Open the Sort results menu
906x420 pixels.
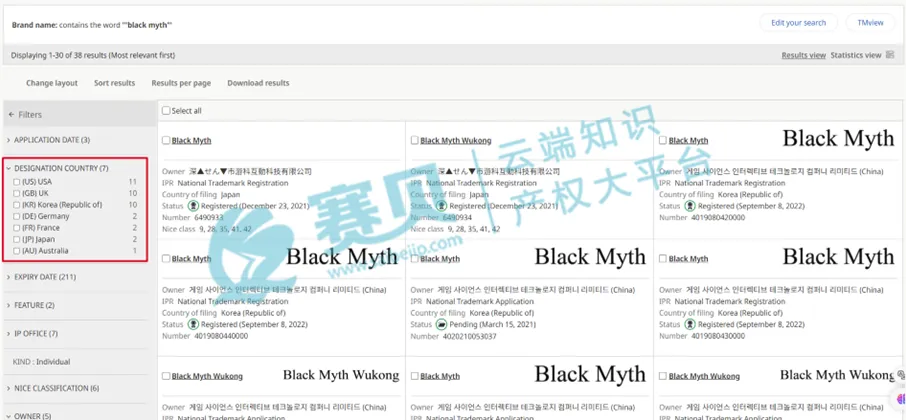[114, 83]
